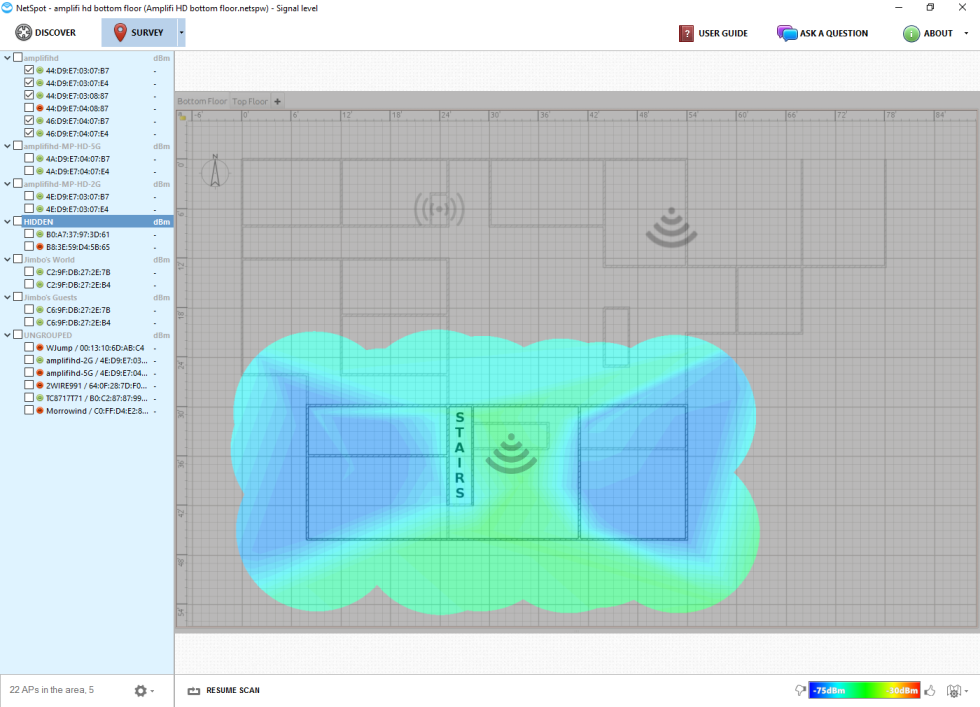Click the yellow icon at the ruler corner

[x=182, y=116]
